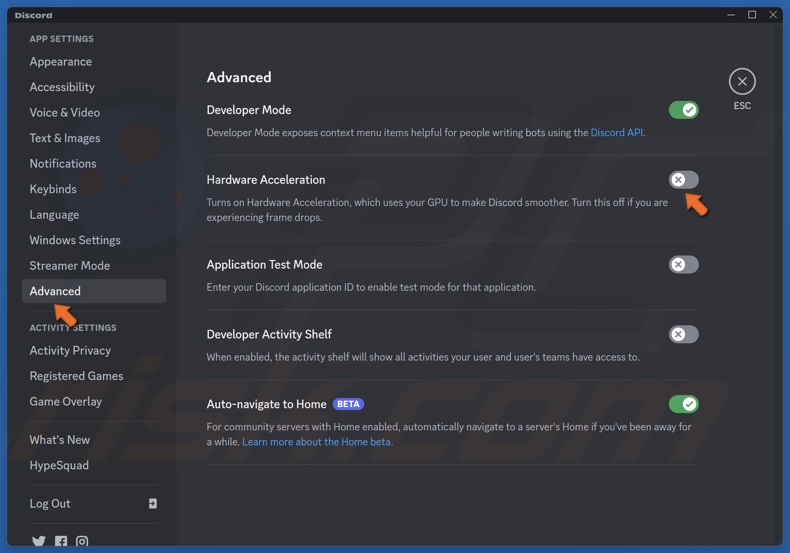Open the Appearance settings
This screenshot has height=553, width=790.
click(x=94, y=61)
